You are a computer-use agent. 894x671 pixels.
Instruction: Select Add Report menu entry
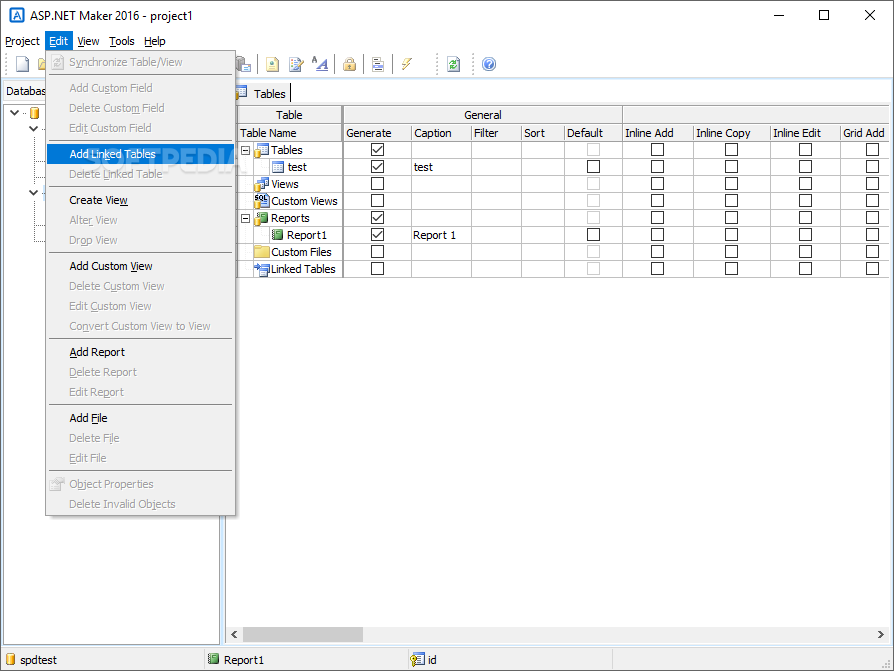click(x=141, y=352)
